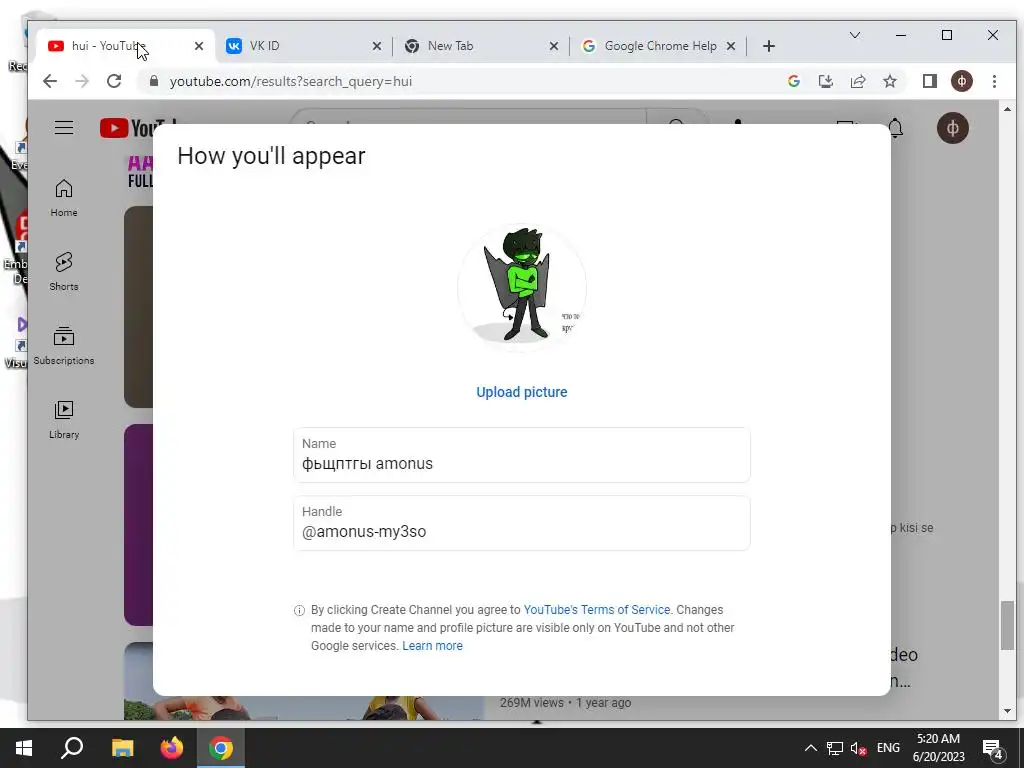
Task: Close the Google Chrome Help tab
Action: point(731,46)
